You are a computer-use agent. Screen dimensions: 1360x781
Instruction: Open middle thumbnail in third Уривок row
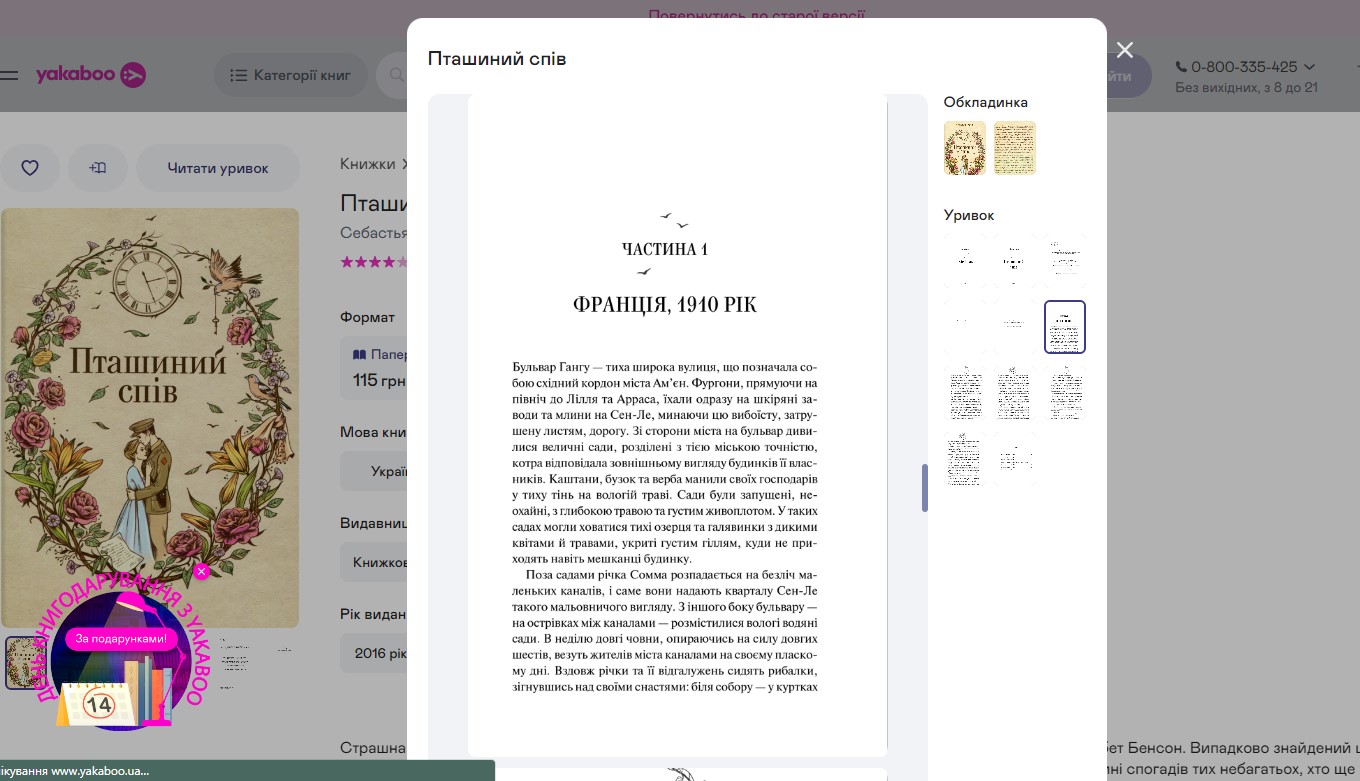click(x=1015, y=393)
